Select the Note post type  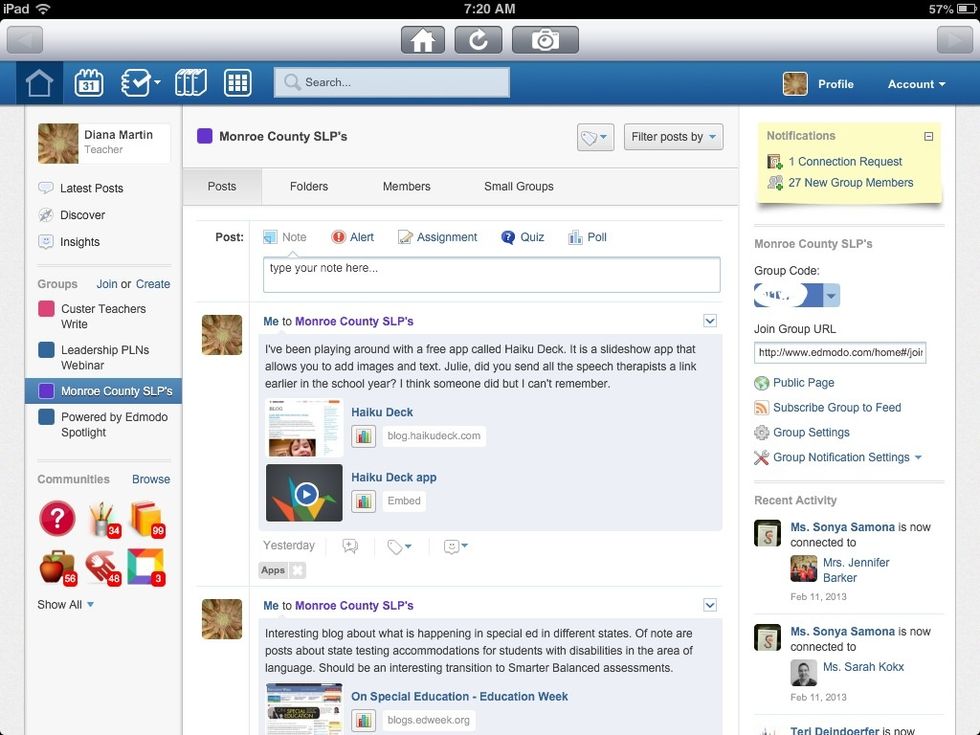click(x=285, y=237)
